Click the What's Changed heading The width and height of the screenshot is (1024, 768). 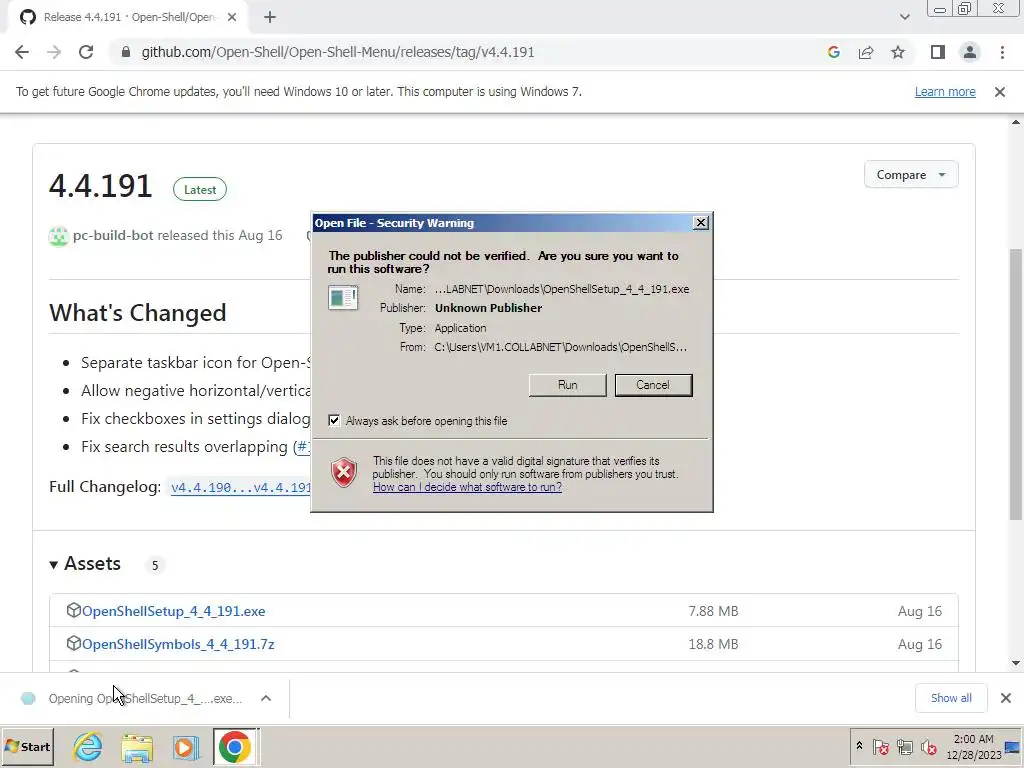click(137, 313)
